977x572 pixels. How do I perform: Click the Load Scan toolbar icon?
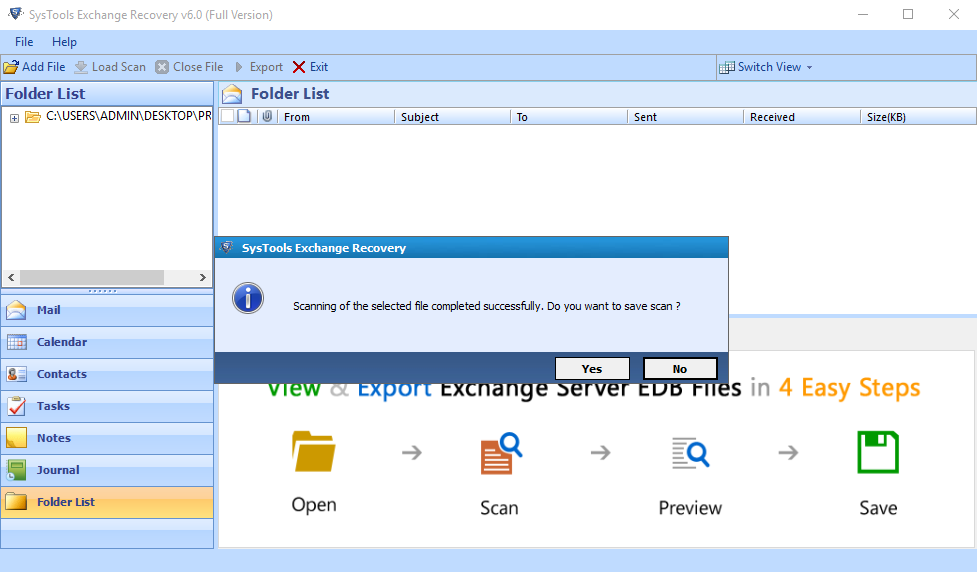81,67
